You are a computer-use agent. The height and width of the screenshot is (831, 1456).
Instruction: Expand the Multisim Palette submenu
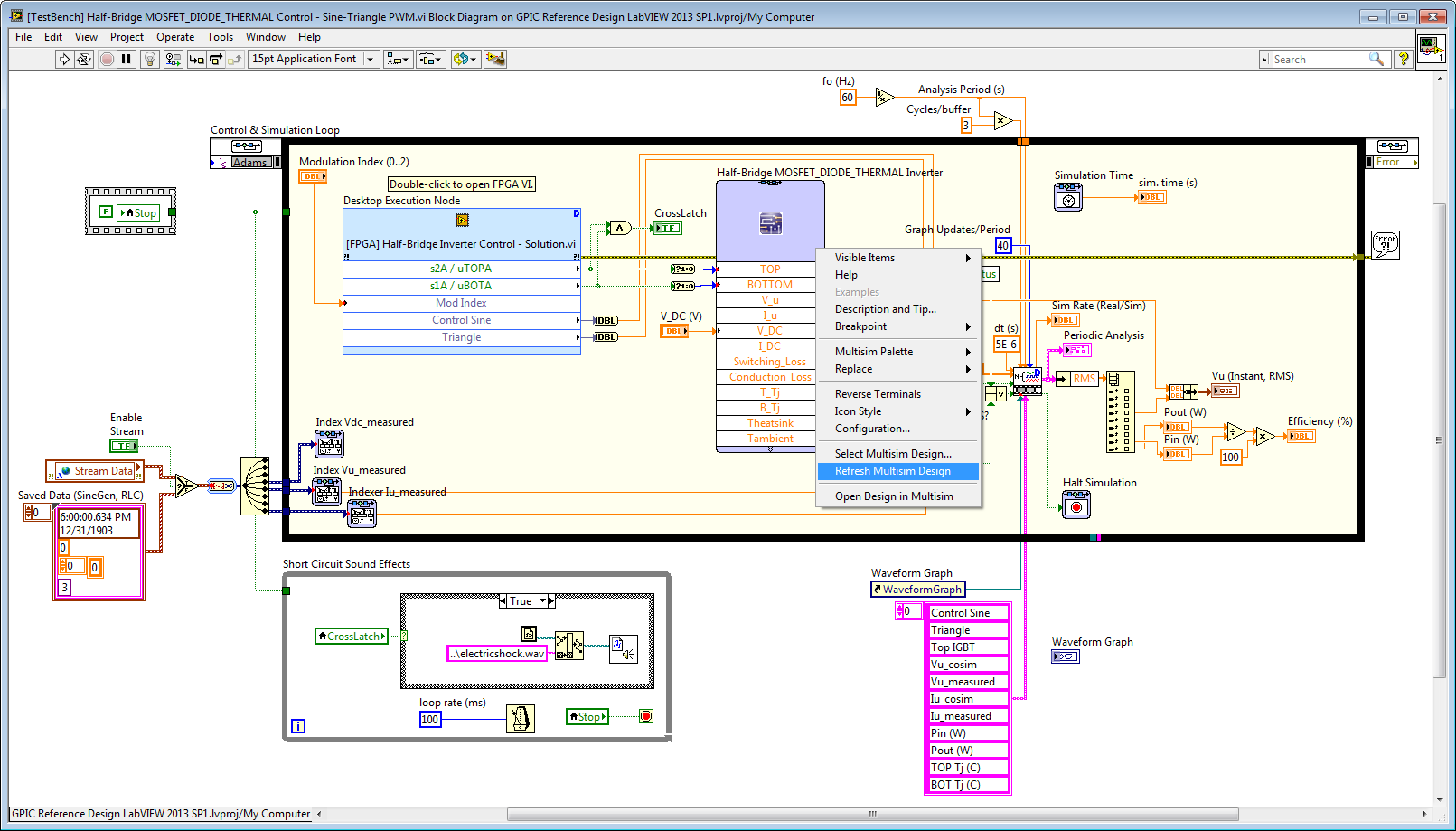pos(898,352)
